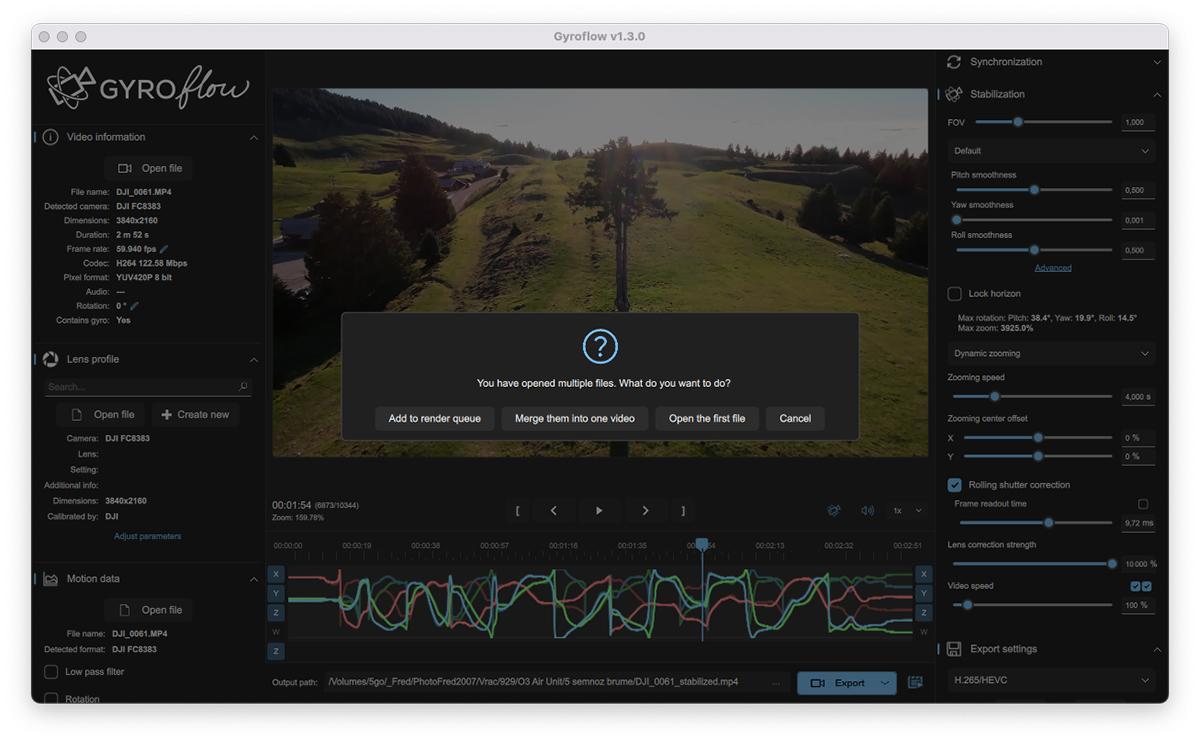Image resolution: width=1200 pixels, height=742 pixels.
Task: Toggle X axis button right of chart
Action: tap(924, 574)
